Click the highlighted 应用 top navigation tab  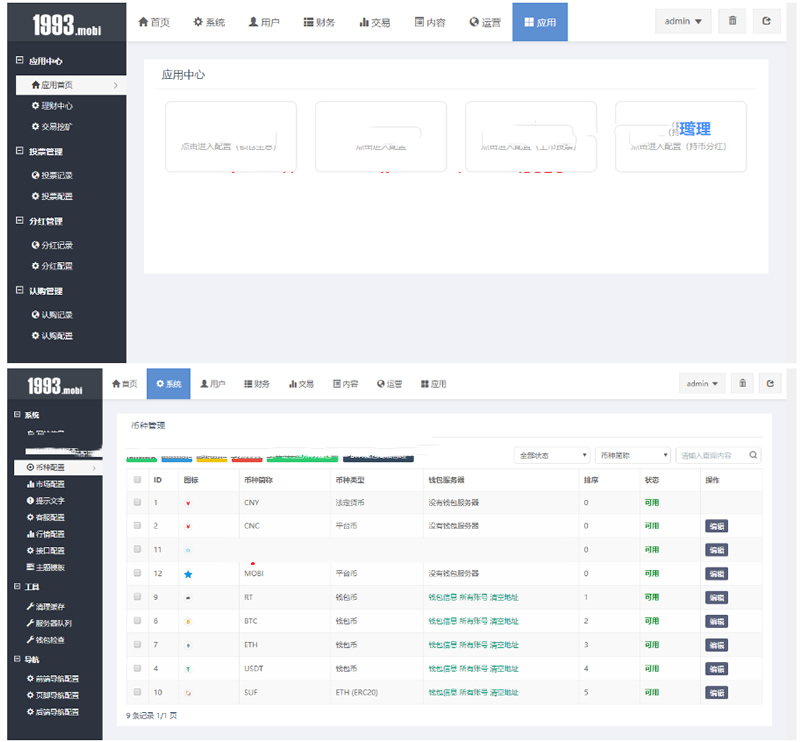click(540, 22)
